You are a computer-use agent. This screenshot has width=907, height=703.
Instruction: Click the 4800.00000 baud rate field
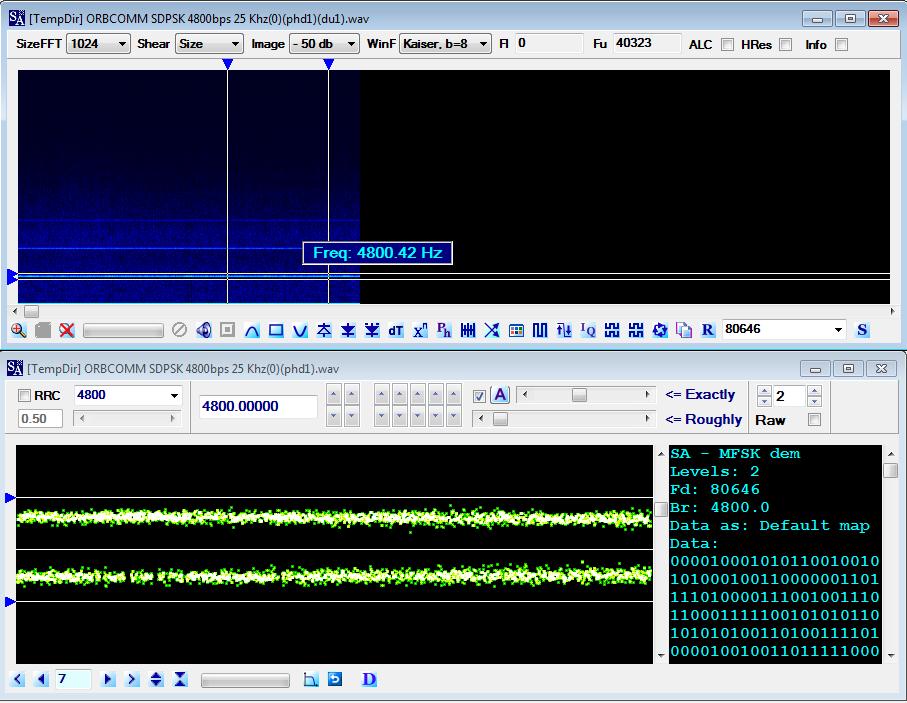pos(258,407)
